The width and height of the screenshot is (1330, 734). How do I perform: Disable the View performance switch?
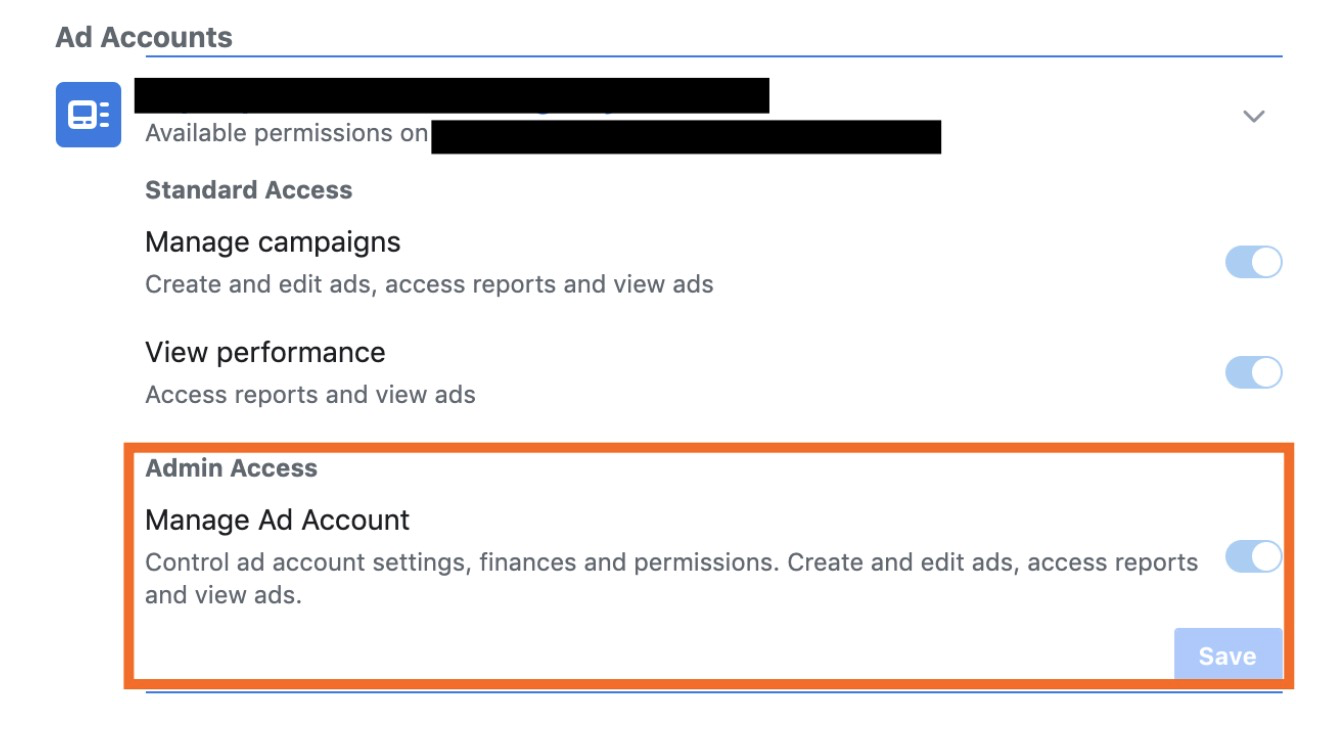pyautogui.click(x=1253, y=372)
